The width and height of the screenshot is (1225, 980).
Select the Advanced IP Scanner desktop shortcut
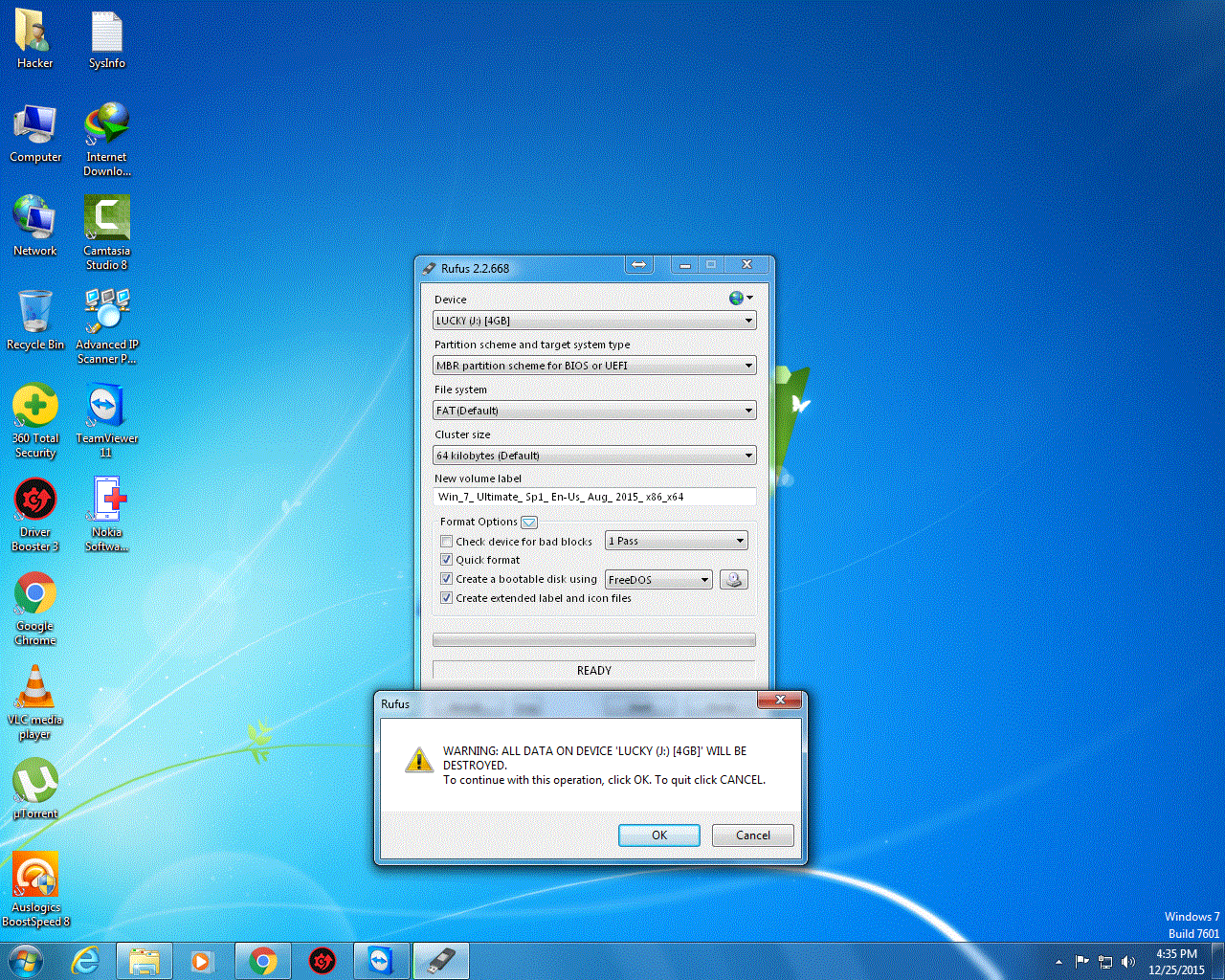(x=106, y=327)
